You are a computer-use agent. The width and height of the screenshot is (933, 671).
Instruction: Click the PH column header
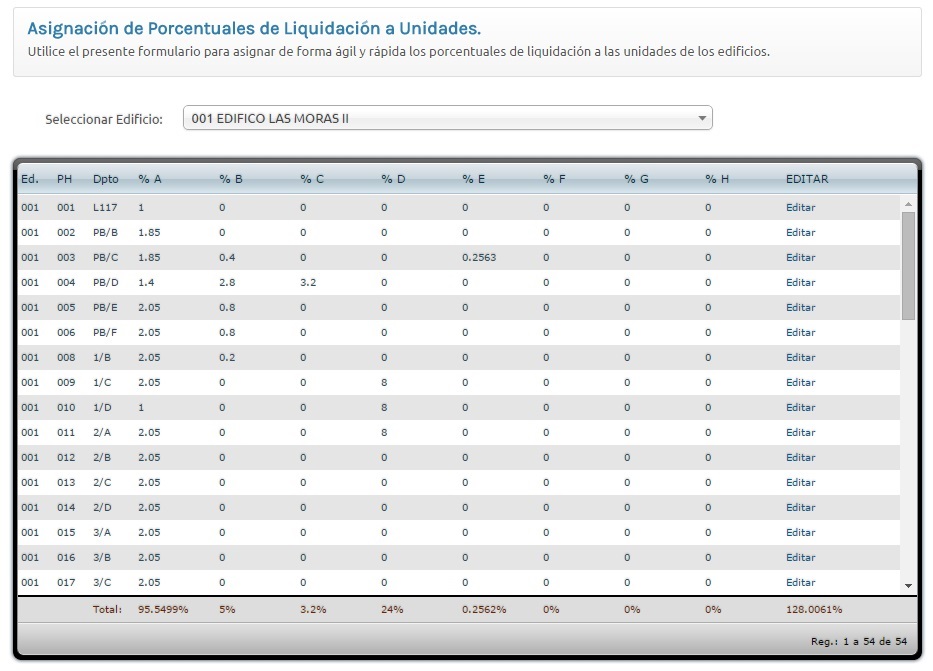click(x=64, y=179)
